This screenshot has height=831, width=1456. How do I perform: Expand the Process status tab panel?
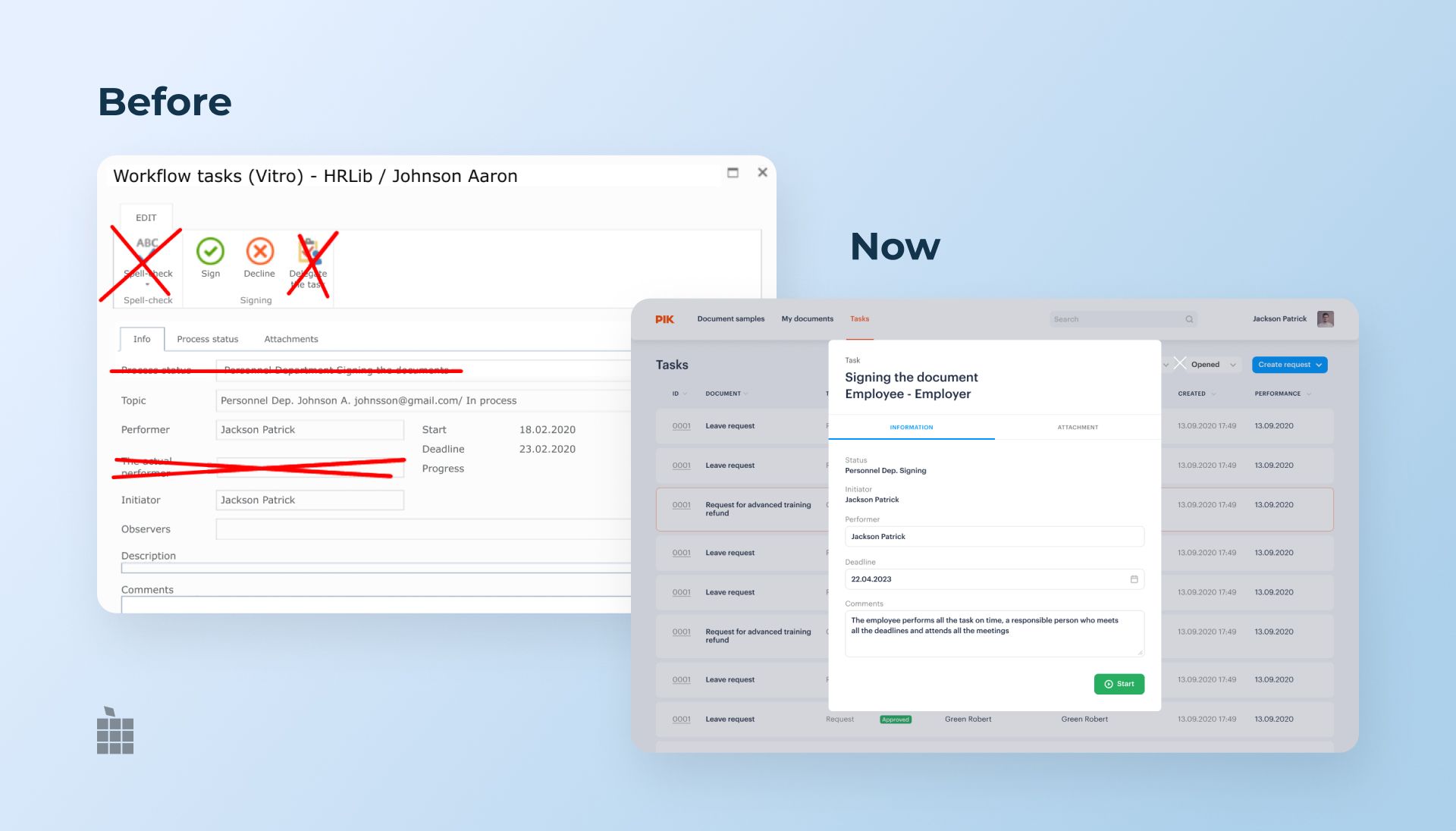pyautogui.click(x=206, y=338)
